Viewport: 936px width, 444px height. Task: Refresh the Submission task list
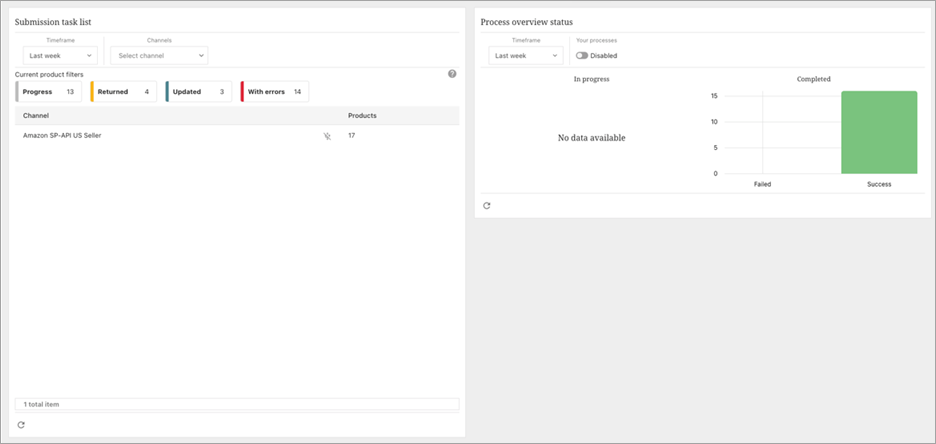(x=21, y=425)
